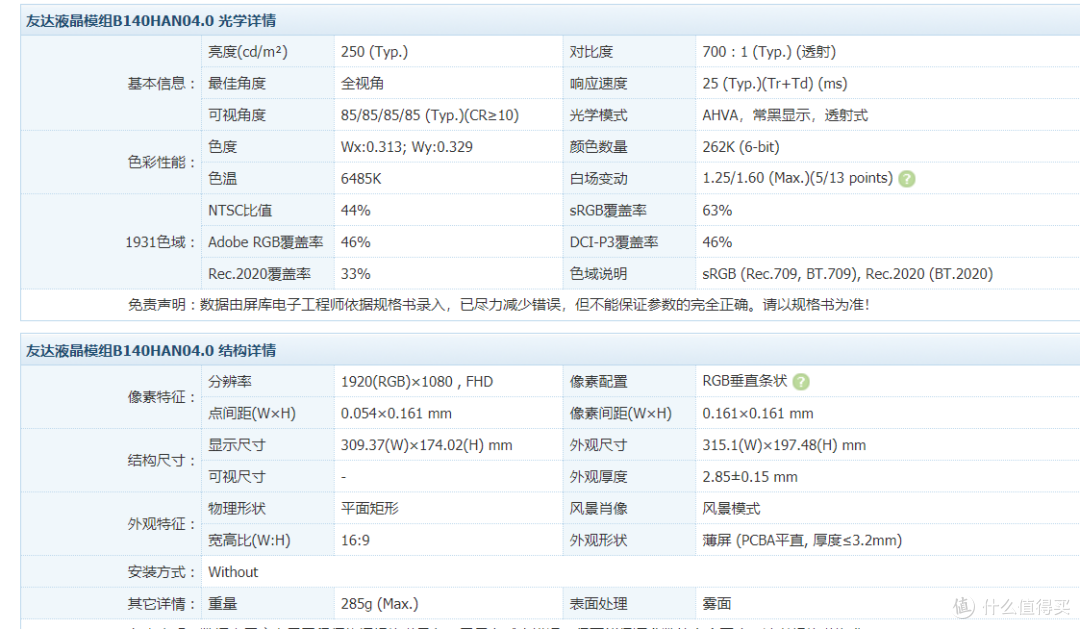Viewport: 1080px width, 629px height.
Task: Select color temperature 6485K
Action: pos(361,178)
